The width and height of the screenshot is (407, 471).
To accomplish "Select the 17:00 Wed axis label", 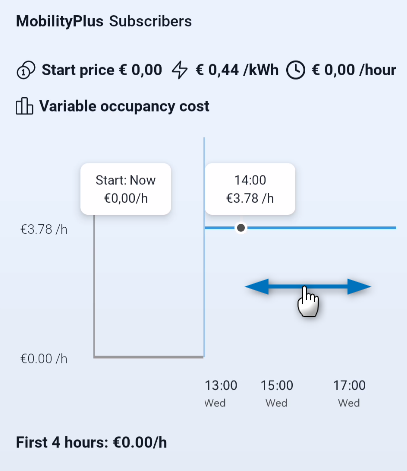I will point(349,393).
